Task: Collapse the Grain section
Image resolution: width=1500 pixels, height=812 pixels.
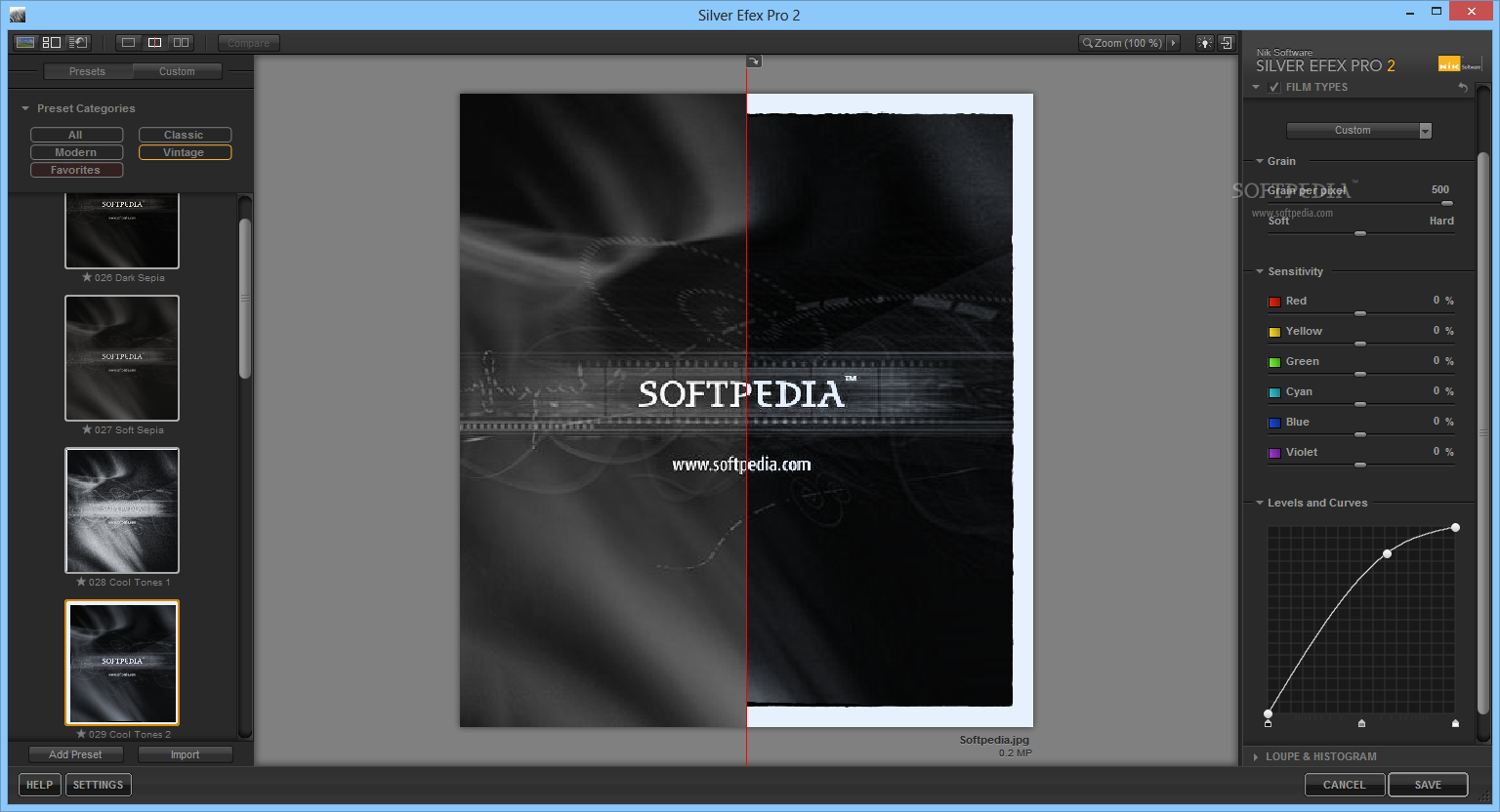Action: point(1260,161)
